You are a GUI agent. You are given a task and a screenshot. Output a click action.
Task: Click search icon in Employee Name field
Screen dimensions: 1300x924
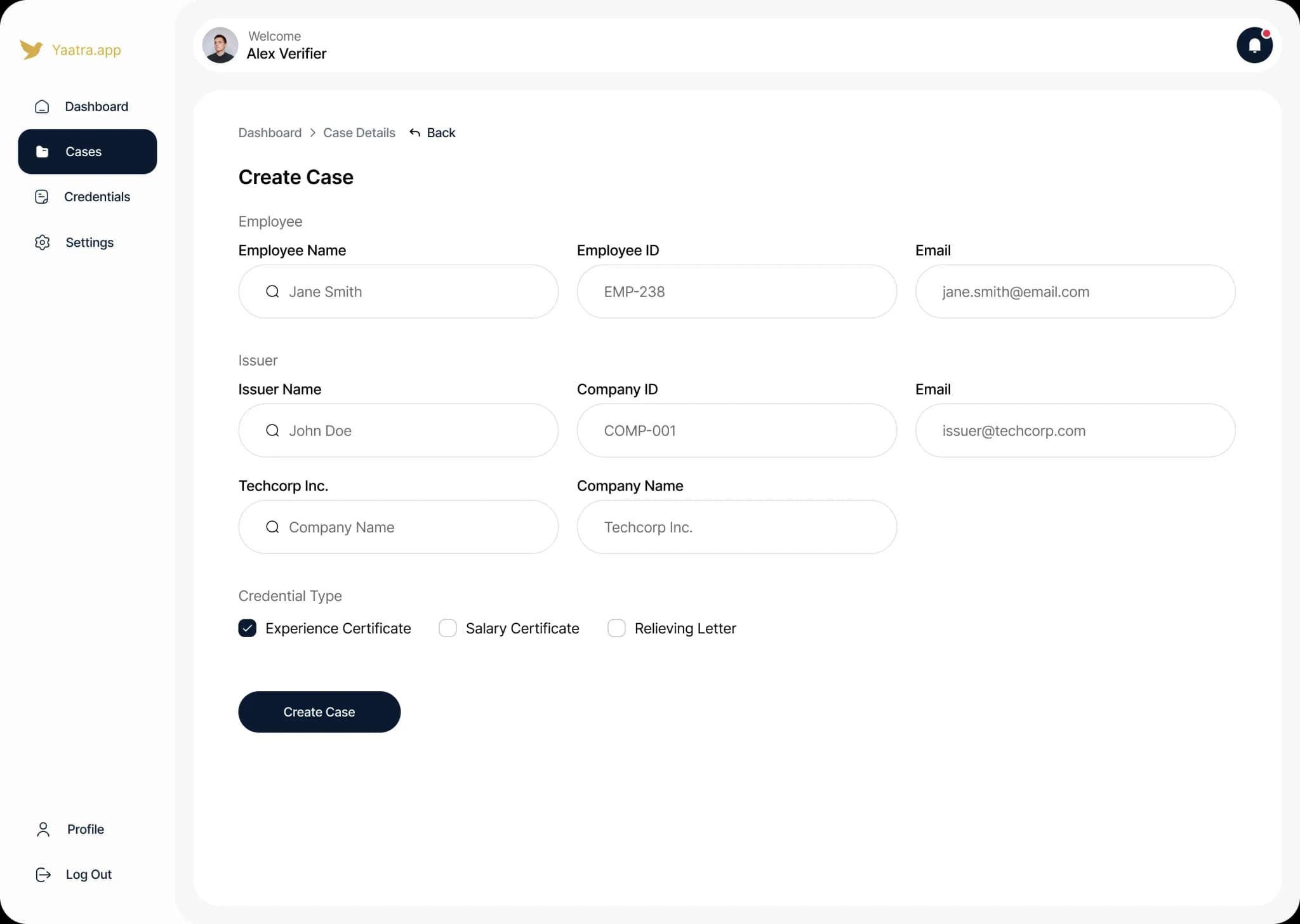pos(272,291)
